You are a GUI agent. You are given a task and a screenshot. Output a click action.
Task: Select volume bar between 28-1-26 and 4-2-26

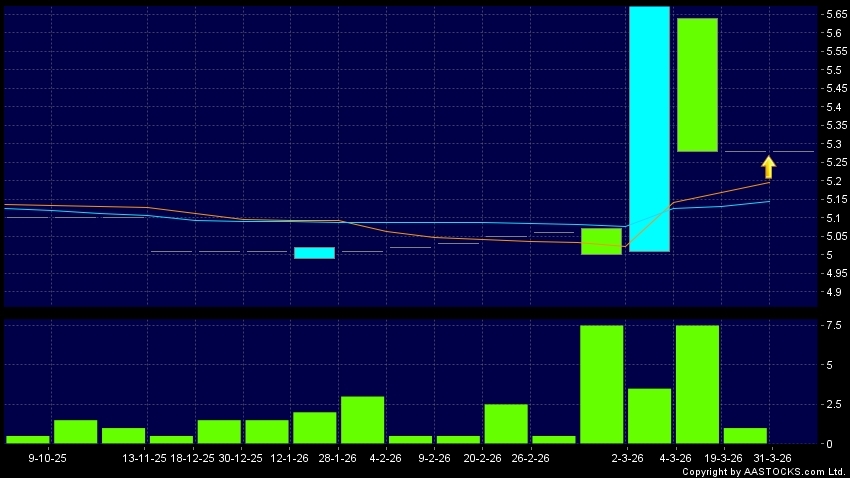362,420
